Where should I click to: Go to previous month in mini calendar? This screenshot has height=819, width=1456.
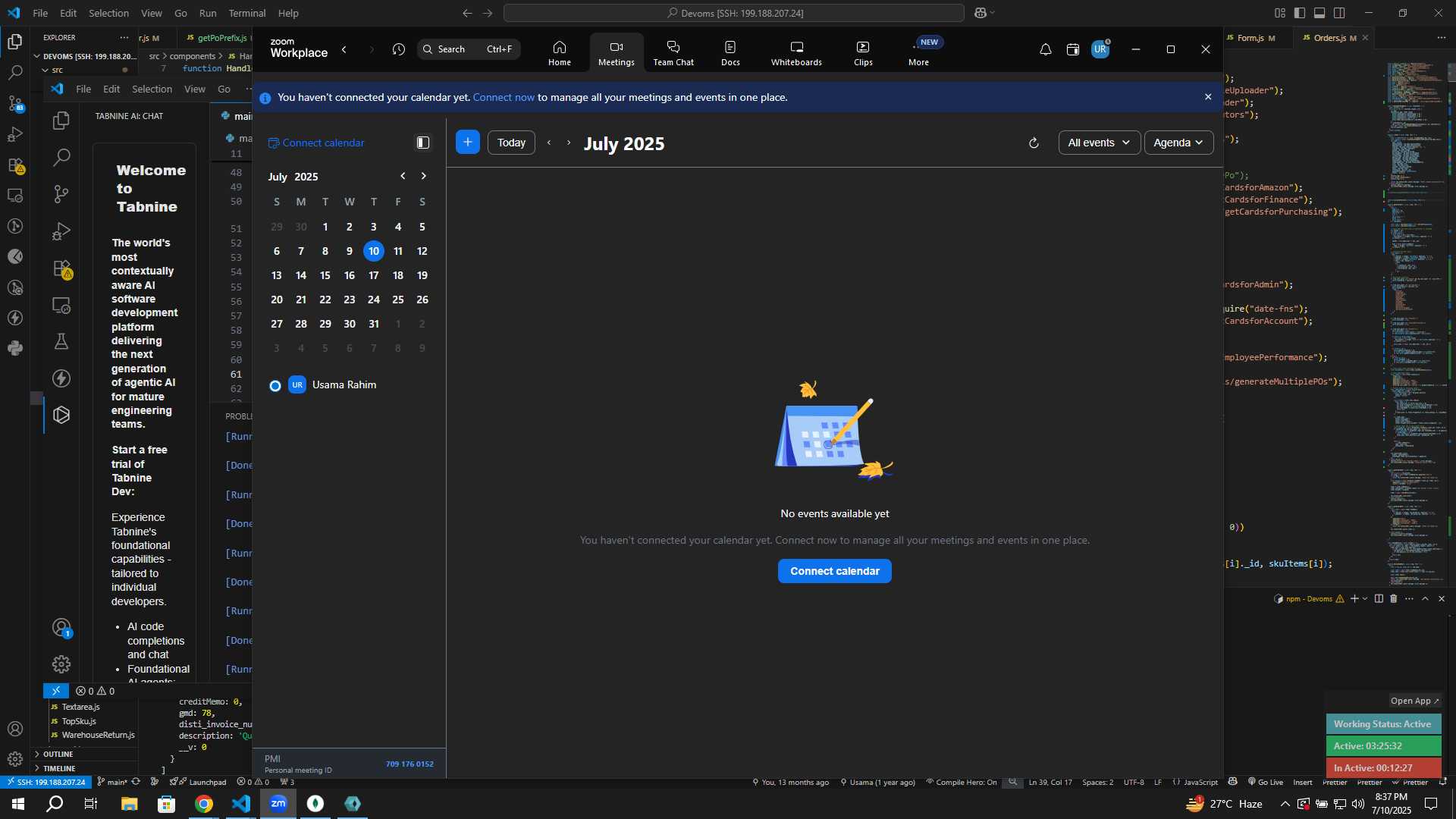tap(403, 176)
